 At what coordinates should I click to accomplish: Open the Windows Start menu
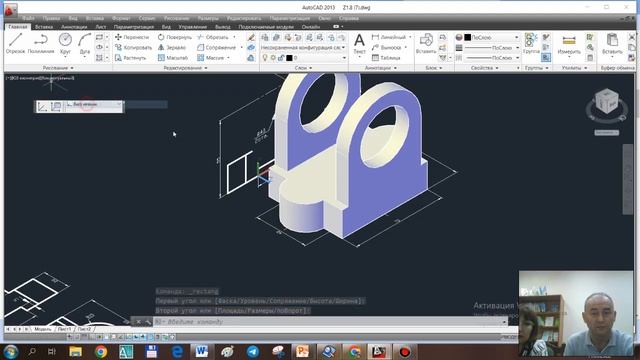(x=11, y=351)
